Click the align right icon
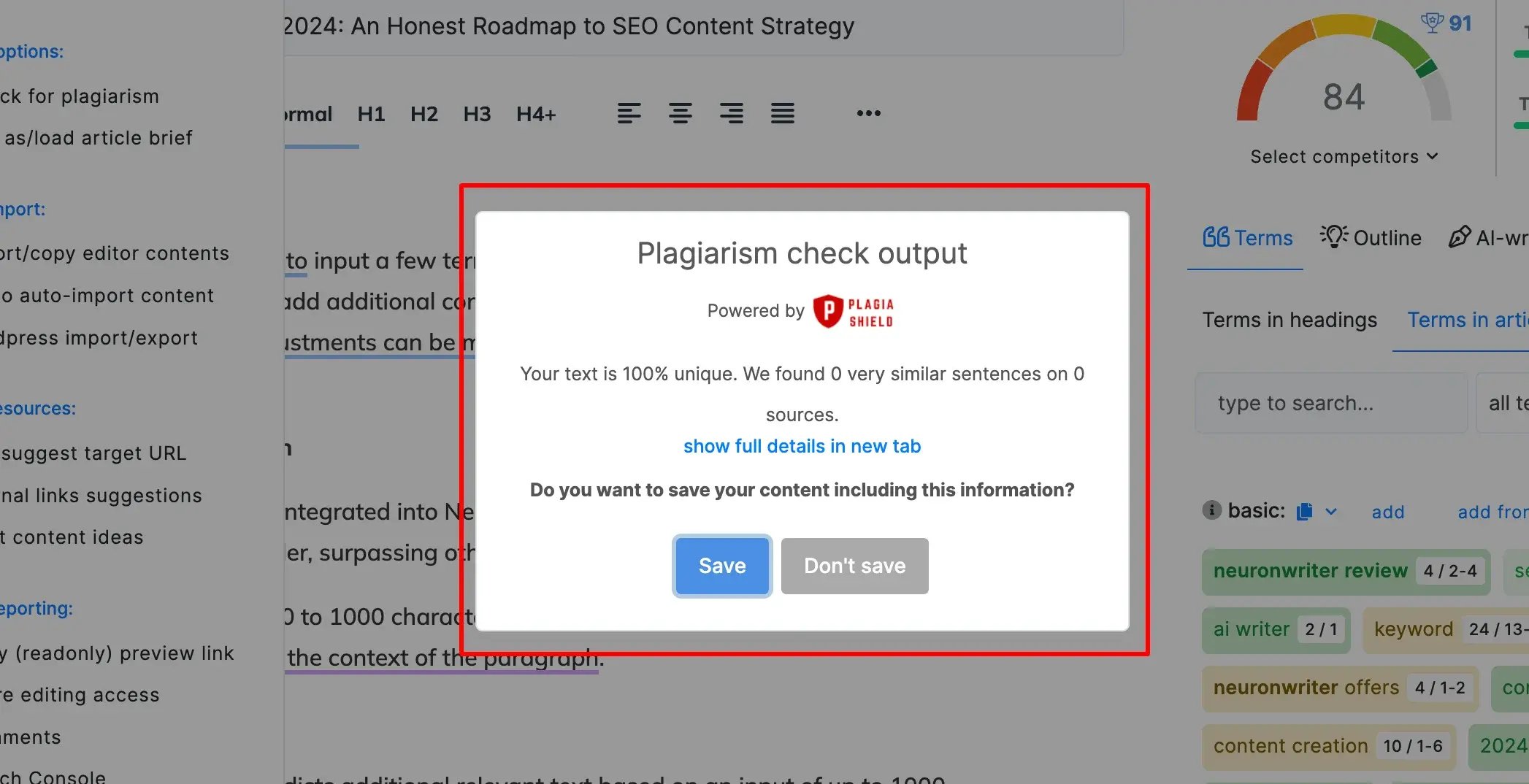The width and height of the screenshot is (1529, 784). tap(731, 113)
